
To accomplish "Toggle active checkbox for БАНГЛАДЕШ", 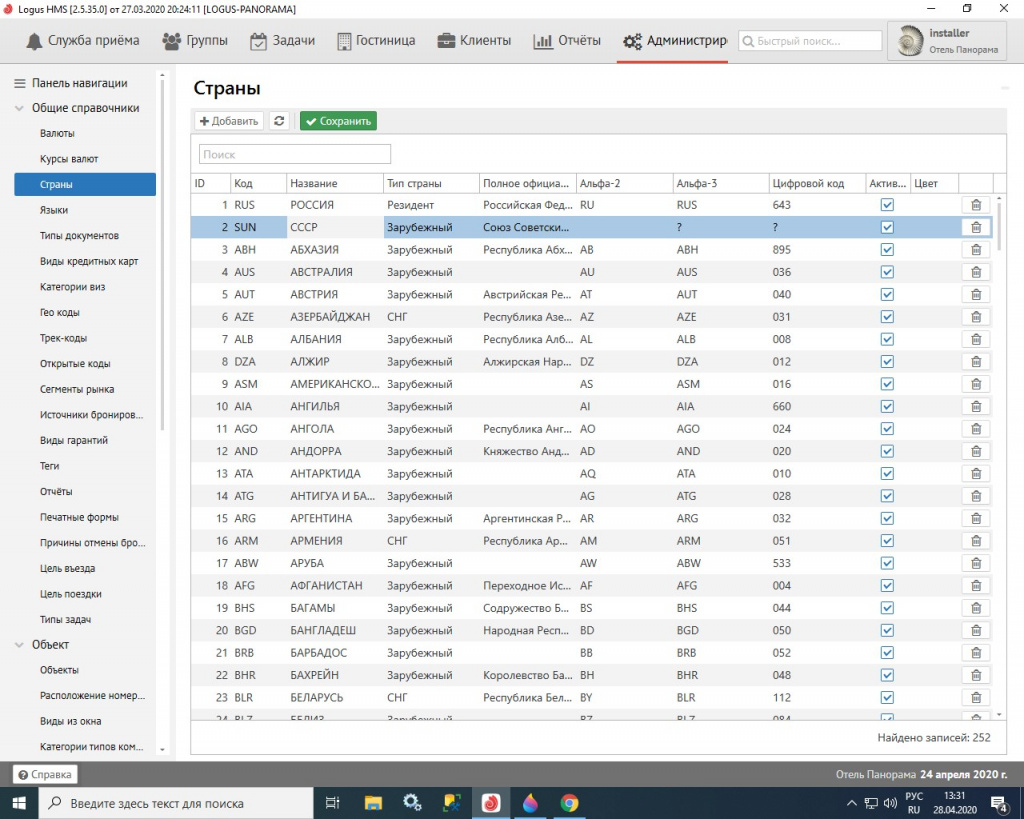I will pyautogui.click(x=887, y=630).
